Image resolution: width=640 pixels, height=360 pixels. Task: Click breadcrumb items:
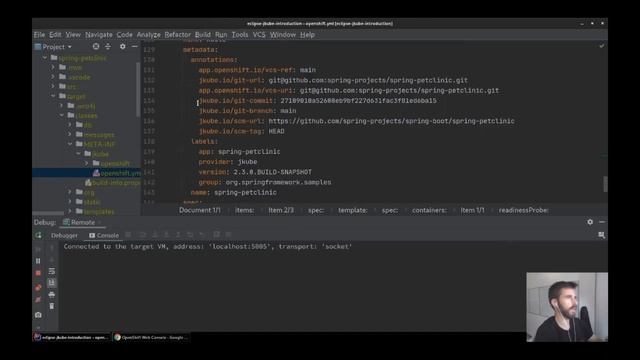pyautogui.click(x=244, y=210)
